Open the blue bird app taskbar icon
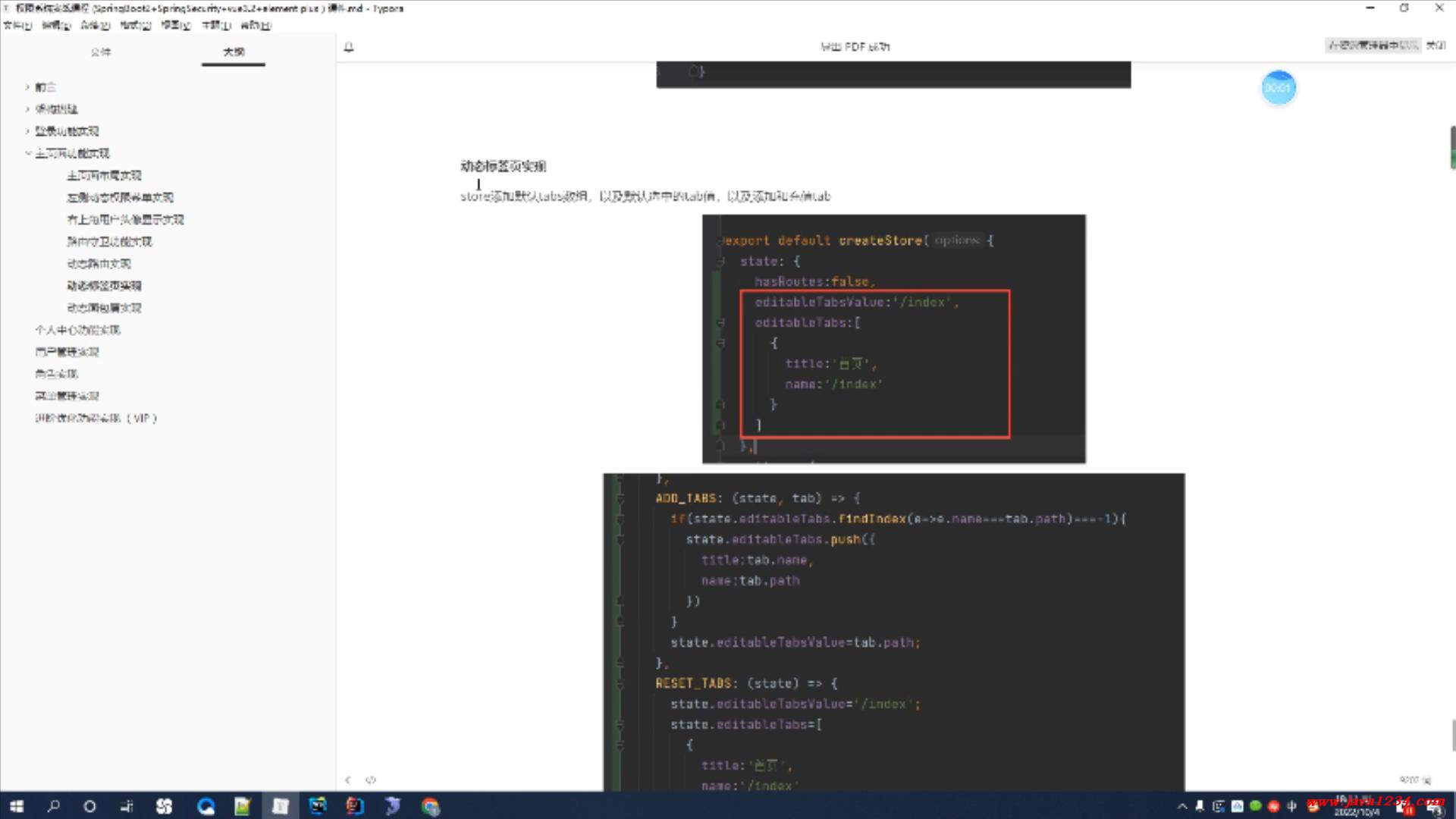The width and height of the screenshot is (1456, 819). point(392,806)
